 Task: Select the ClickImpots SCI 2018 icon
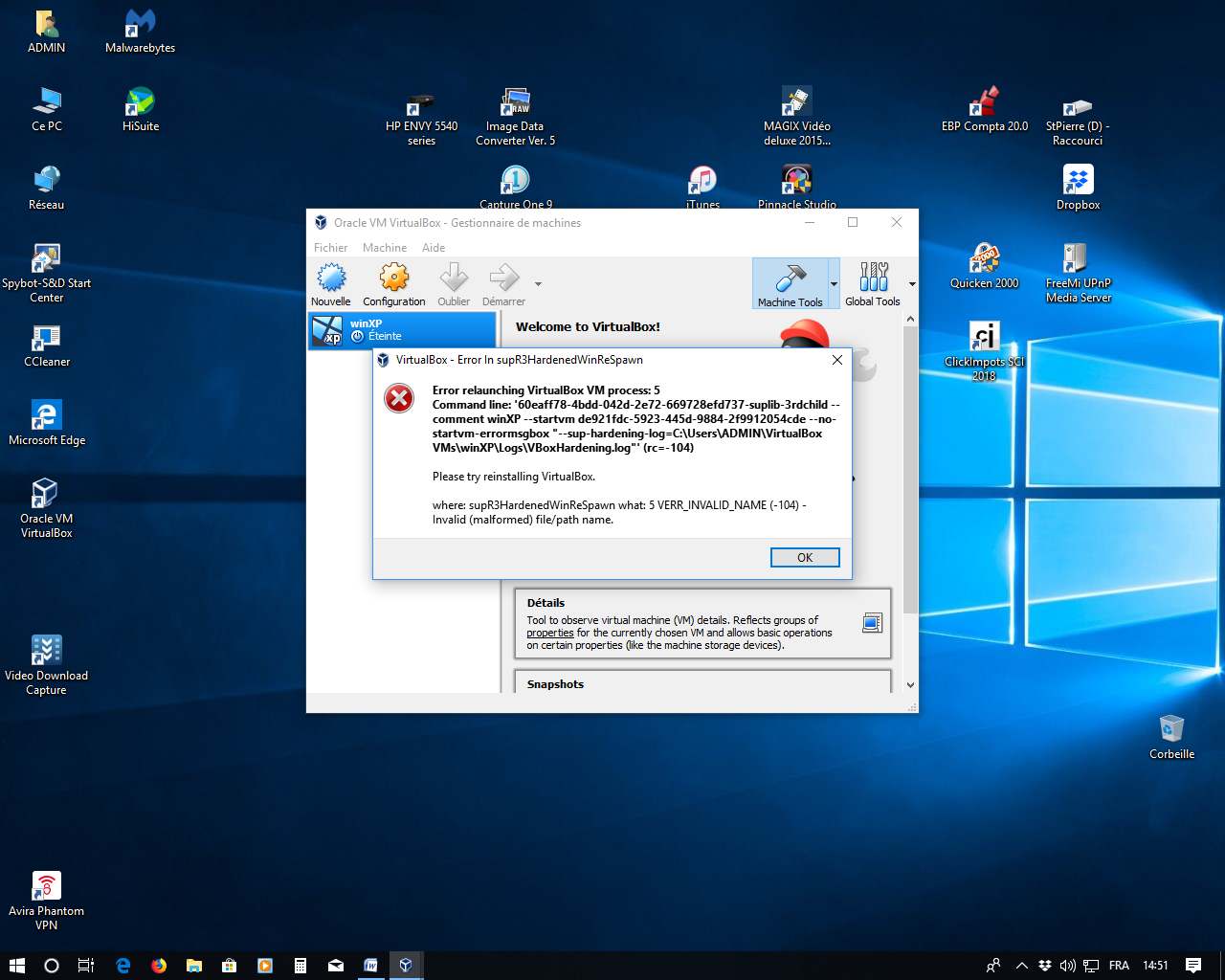(984, 352)
